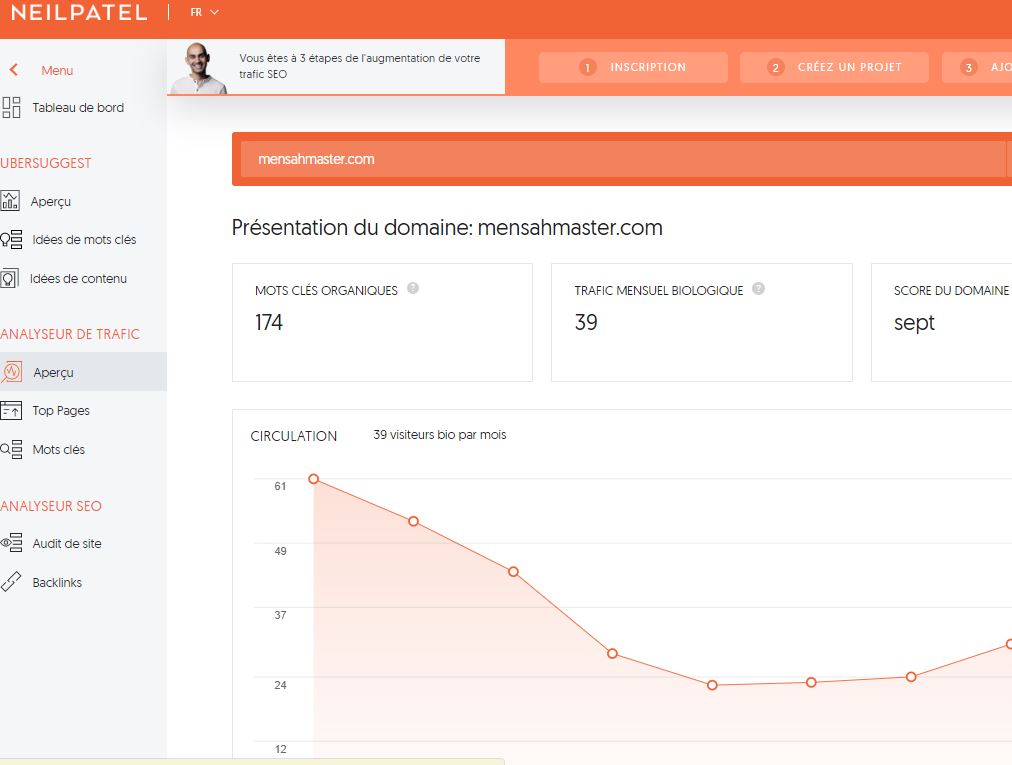Open Top Pages
The width and height of the screenshot is (1012, 765).
(x=61, y=411)
